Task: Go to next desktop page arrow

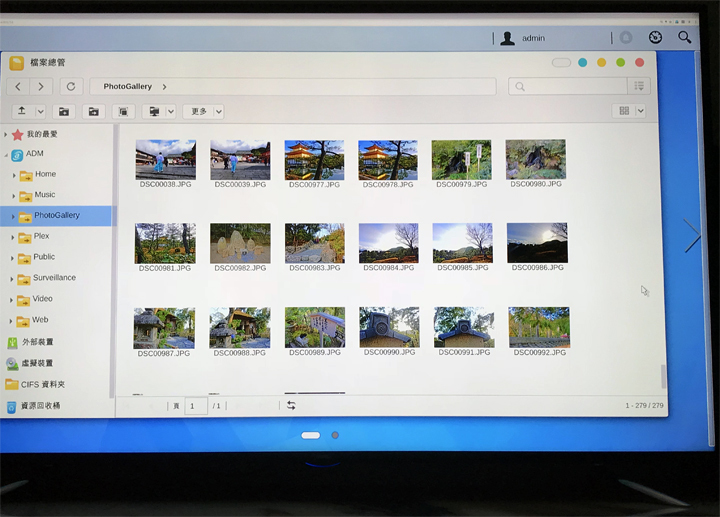Action: [x=692, y=235]
